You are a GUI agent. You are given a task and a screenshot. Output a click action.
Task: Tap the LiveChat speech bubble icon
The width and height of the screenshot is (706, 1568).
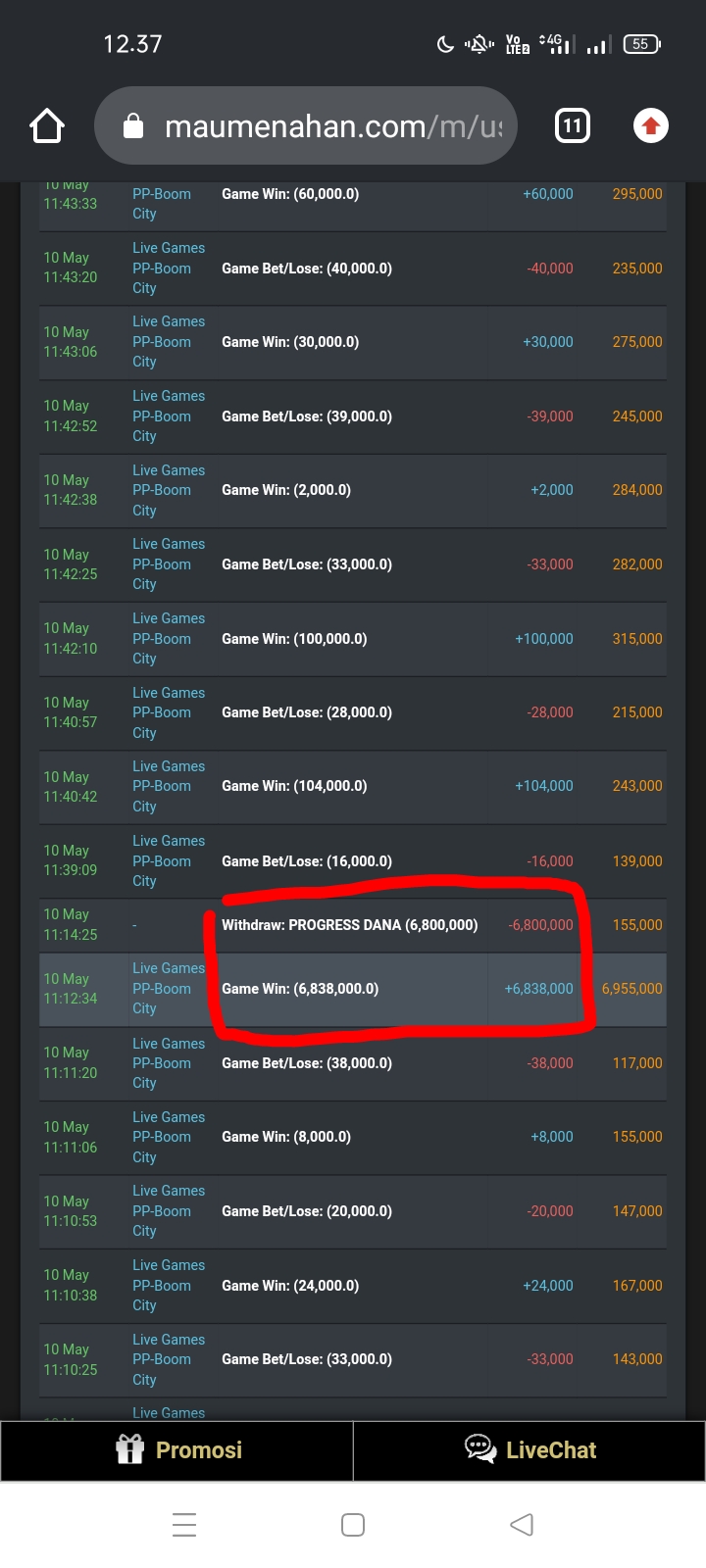point(480,1449)
